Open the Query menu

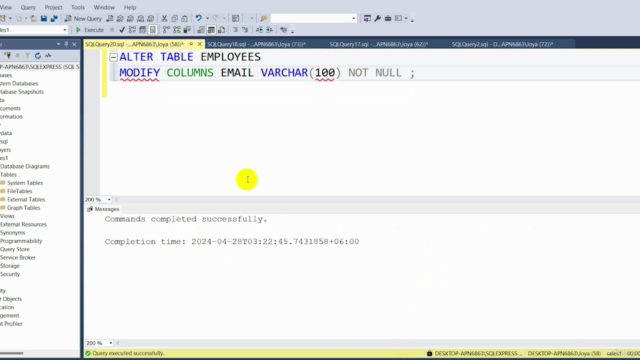[x=28, y=7]
